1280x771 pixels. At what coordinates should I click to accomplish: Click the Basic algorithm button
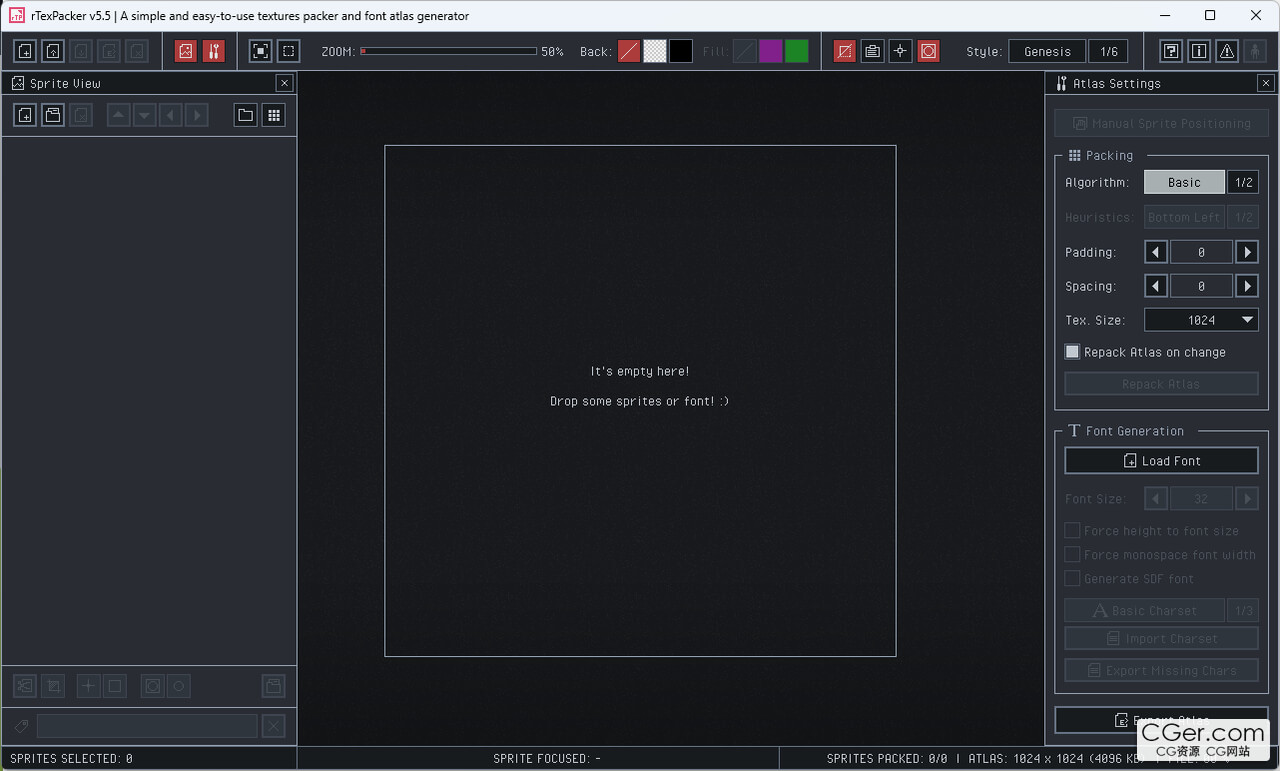coord(1184,182)
